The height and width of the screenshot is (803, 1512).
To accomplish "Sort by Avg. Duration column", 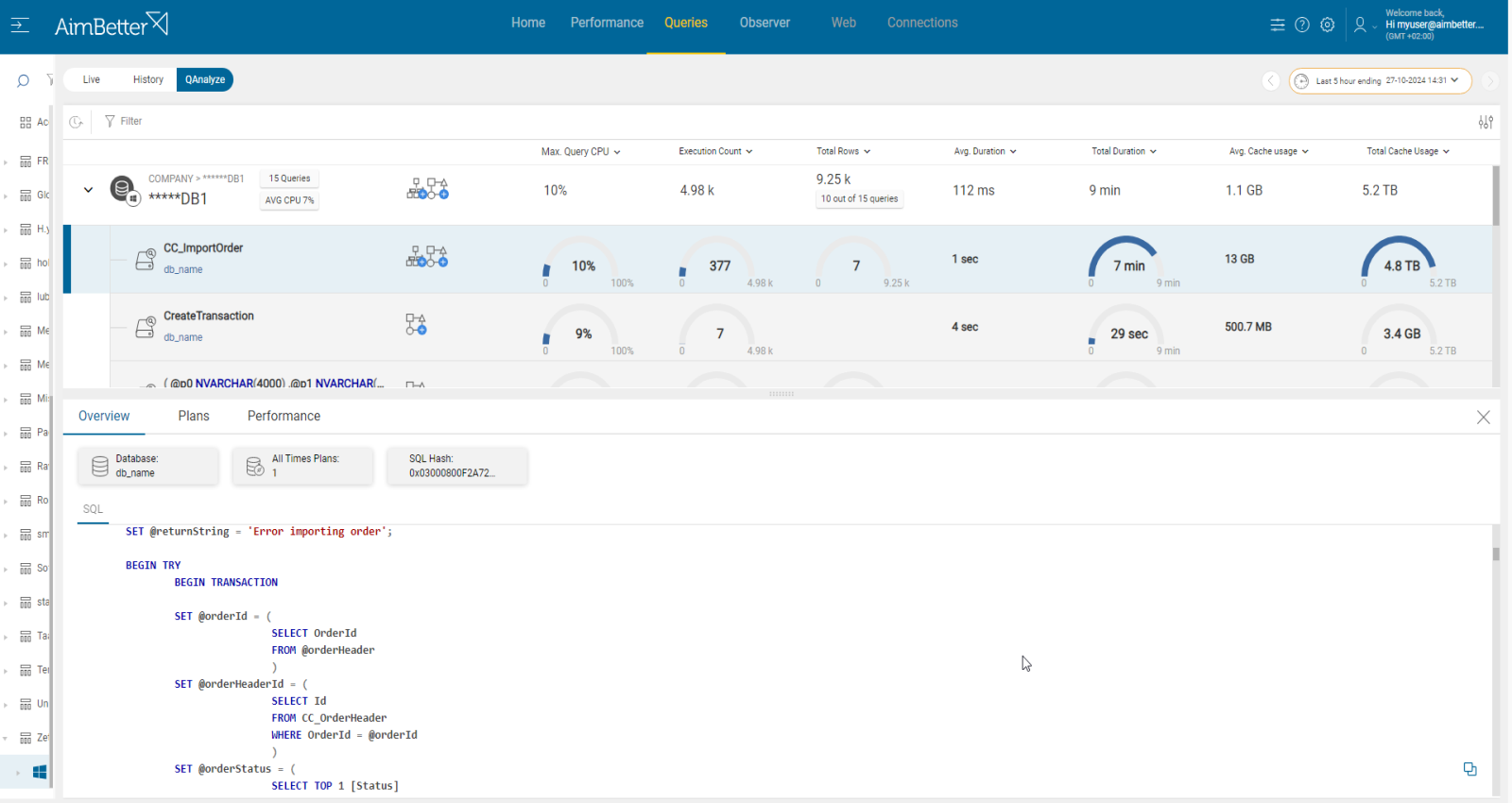I will (x=985, y=151).
